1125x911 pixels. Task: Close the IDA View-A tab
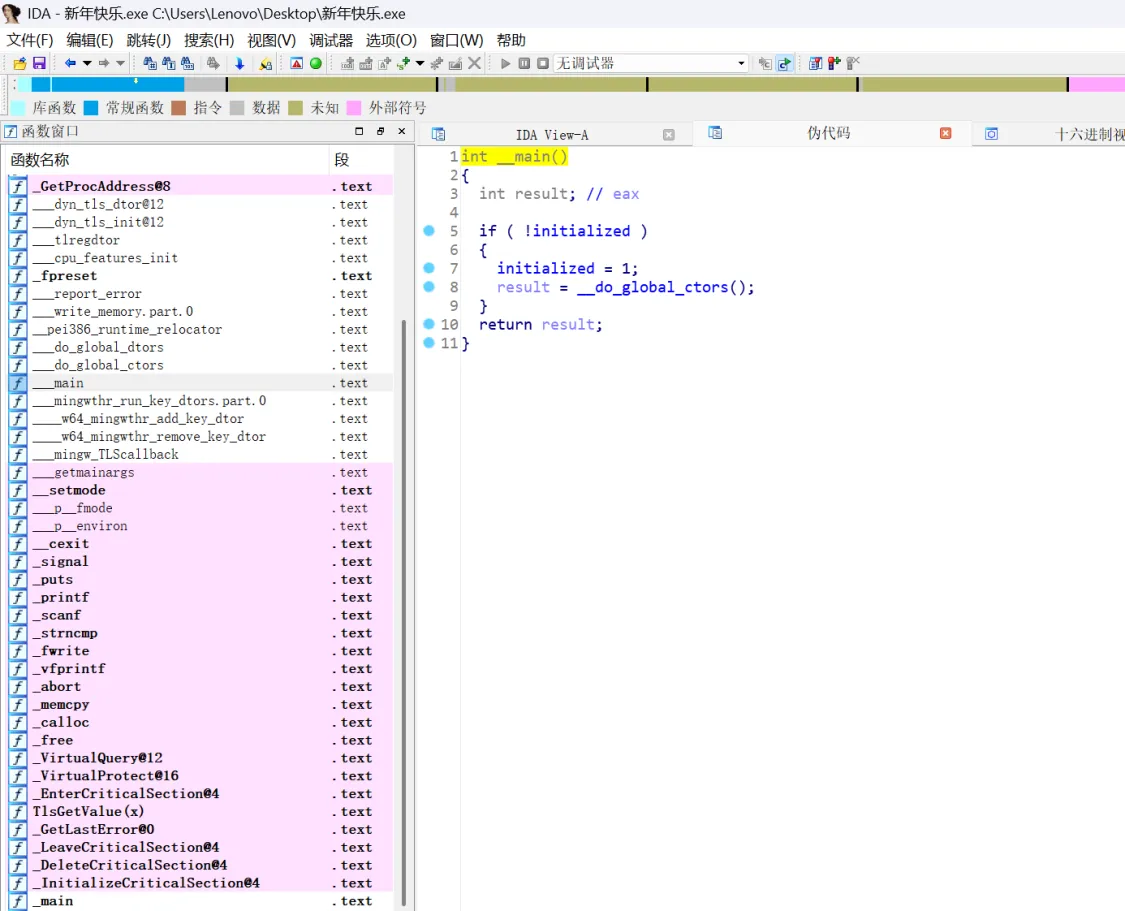[x=669, y=135]
